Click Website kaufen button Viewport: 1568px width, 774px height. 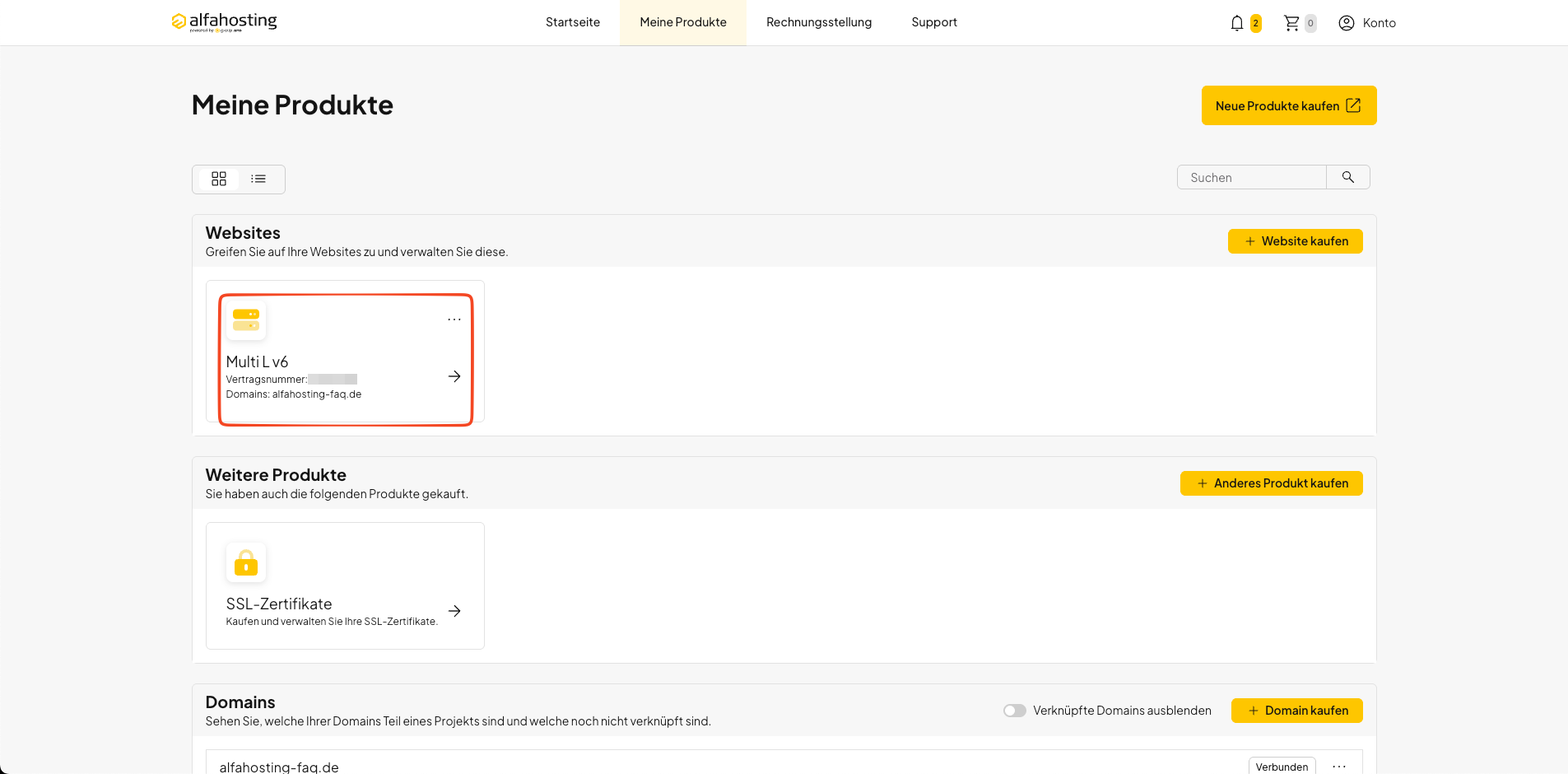pos(1296,241)
